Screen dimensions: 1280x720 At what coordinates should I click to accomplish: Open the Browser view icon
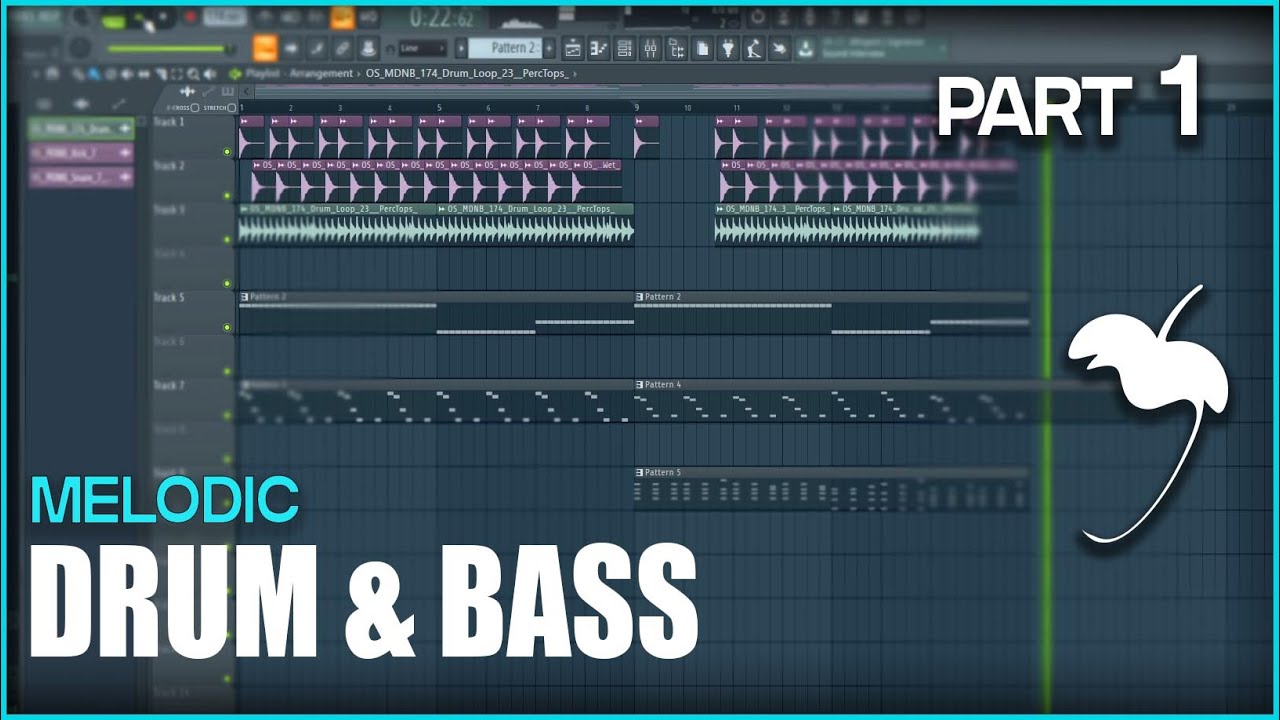(676, 48)
